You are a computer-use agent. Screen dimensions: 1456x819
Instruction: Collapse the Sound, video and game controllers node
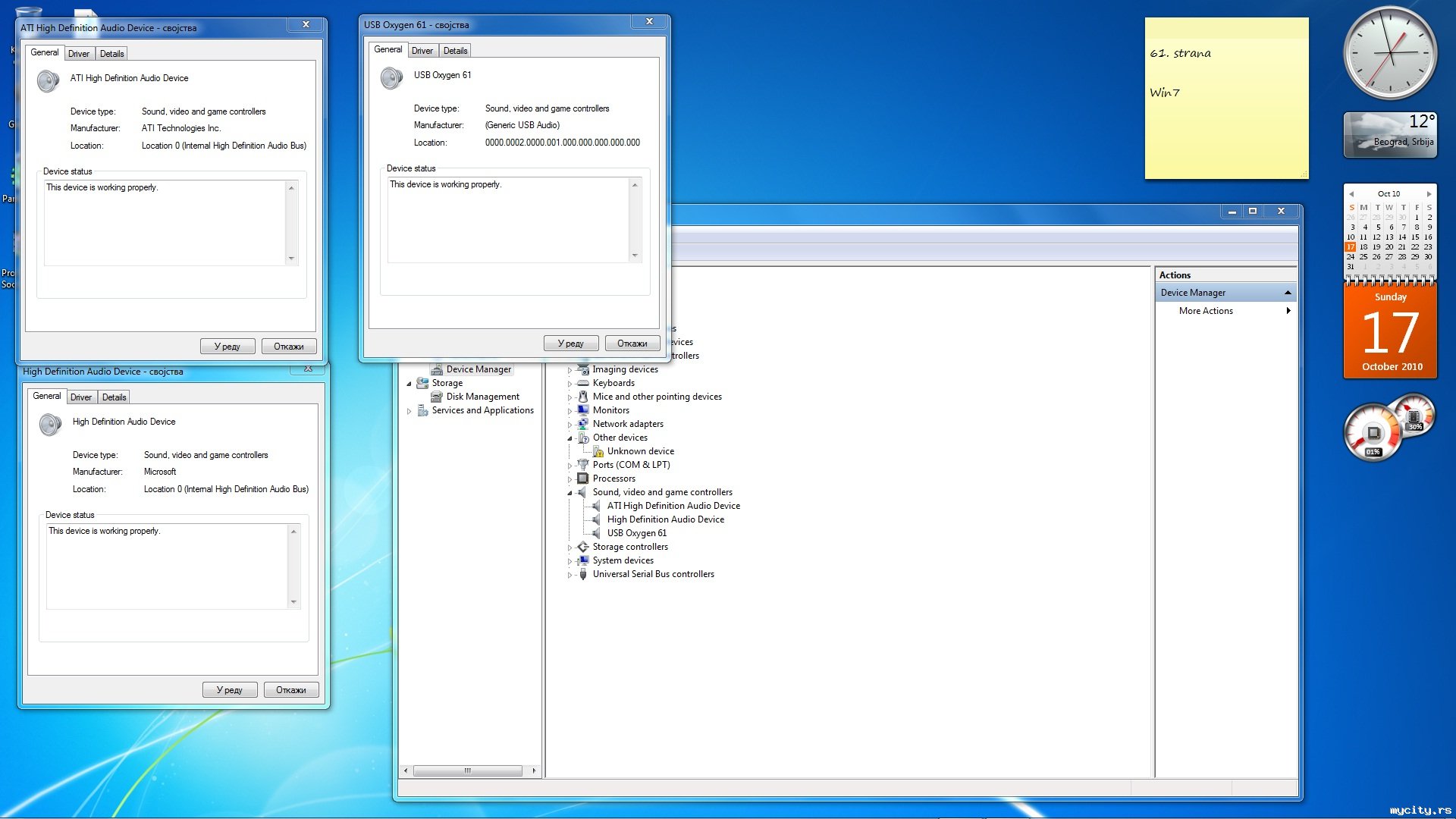pos(570,493)
